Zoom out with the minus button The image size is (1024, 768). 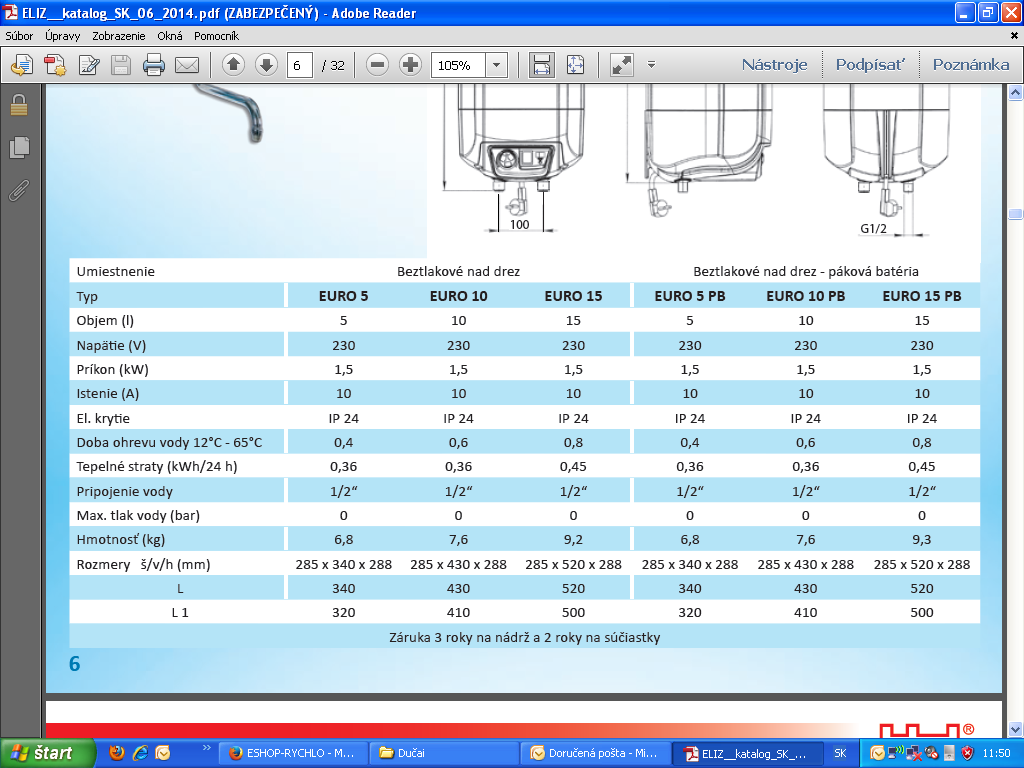[377, 65]
